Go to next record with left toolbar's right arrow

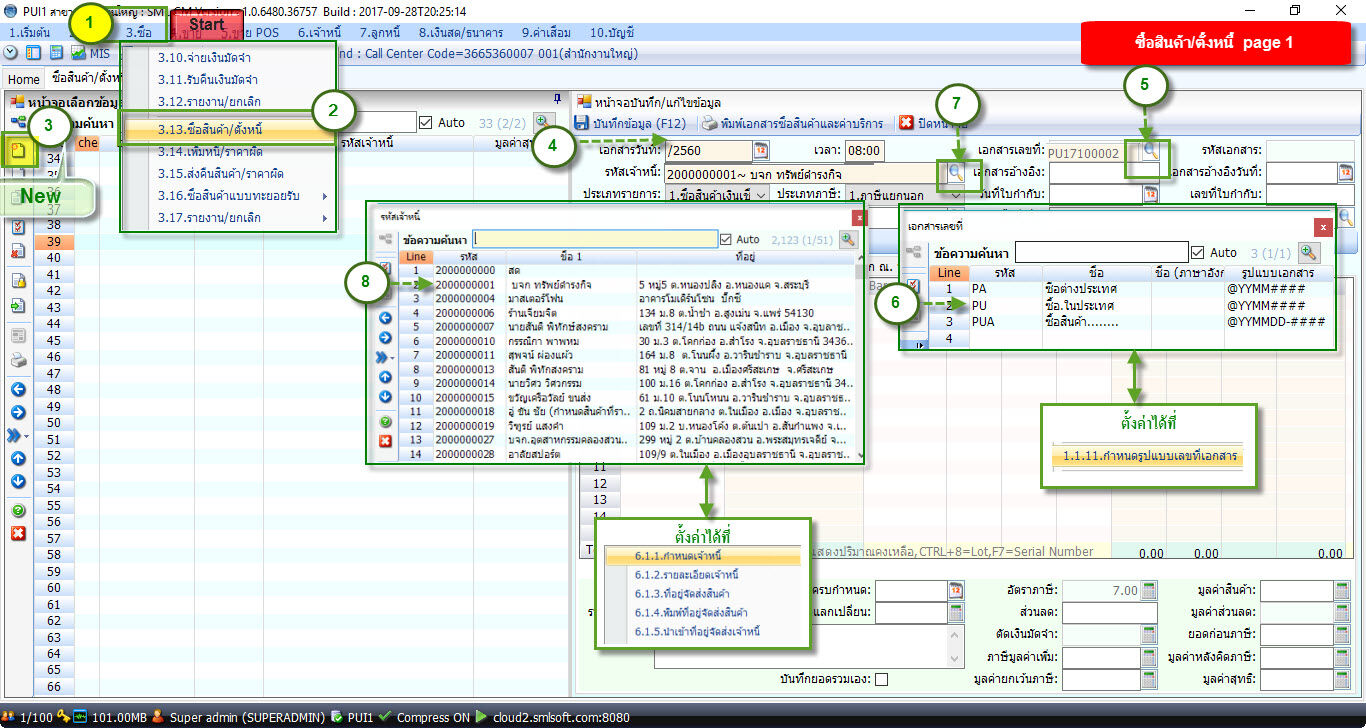[18, 412]
